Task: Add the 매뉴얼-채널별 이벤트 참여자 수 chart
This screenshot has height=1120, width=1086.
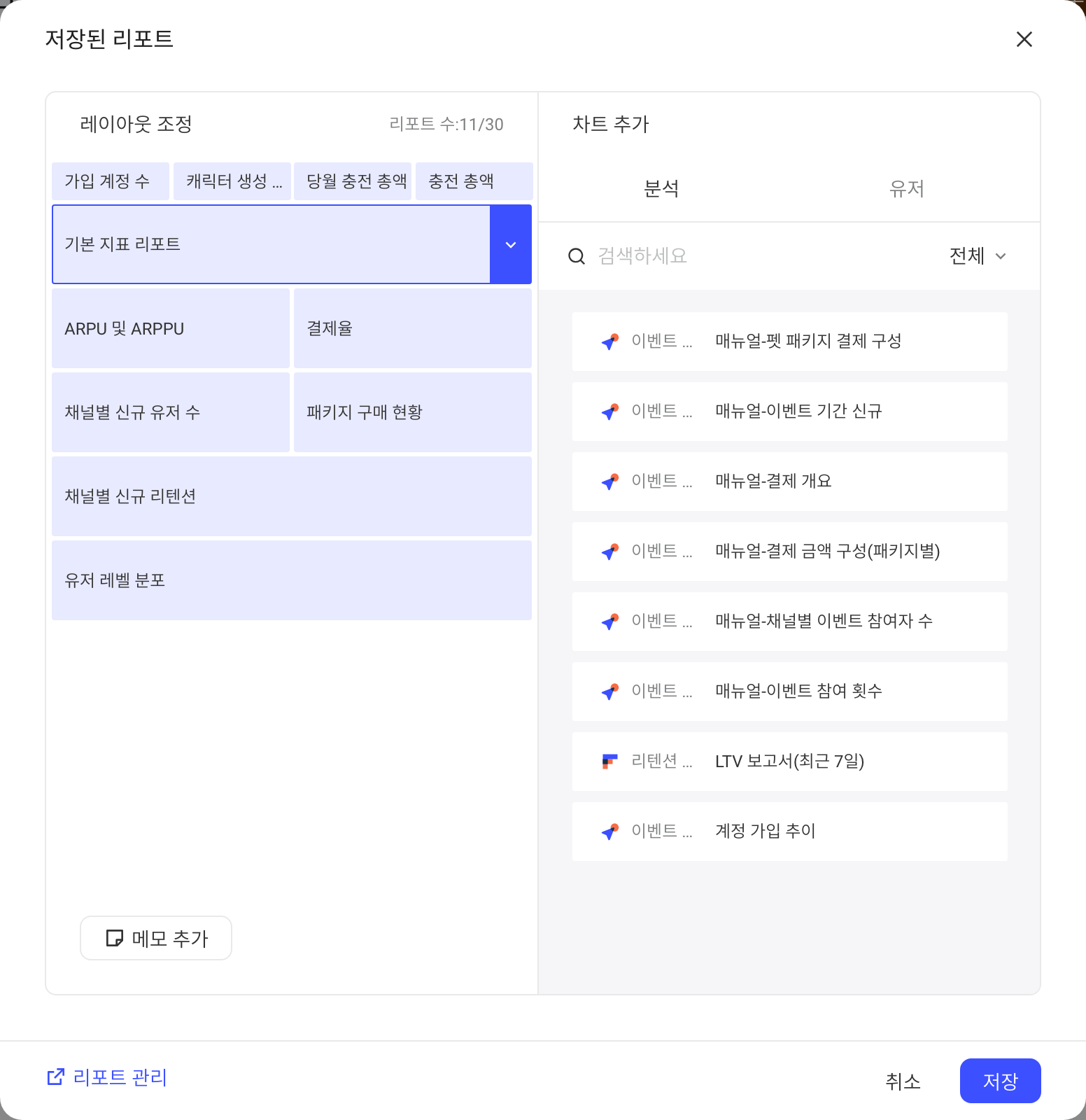Action: pyautogui.click(x=790, y=622)
